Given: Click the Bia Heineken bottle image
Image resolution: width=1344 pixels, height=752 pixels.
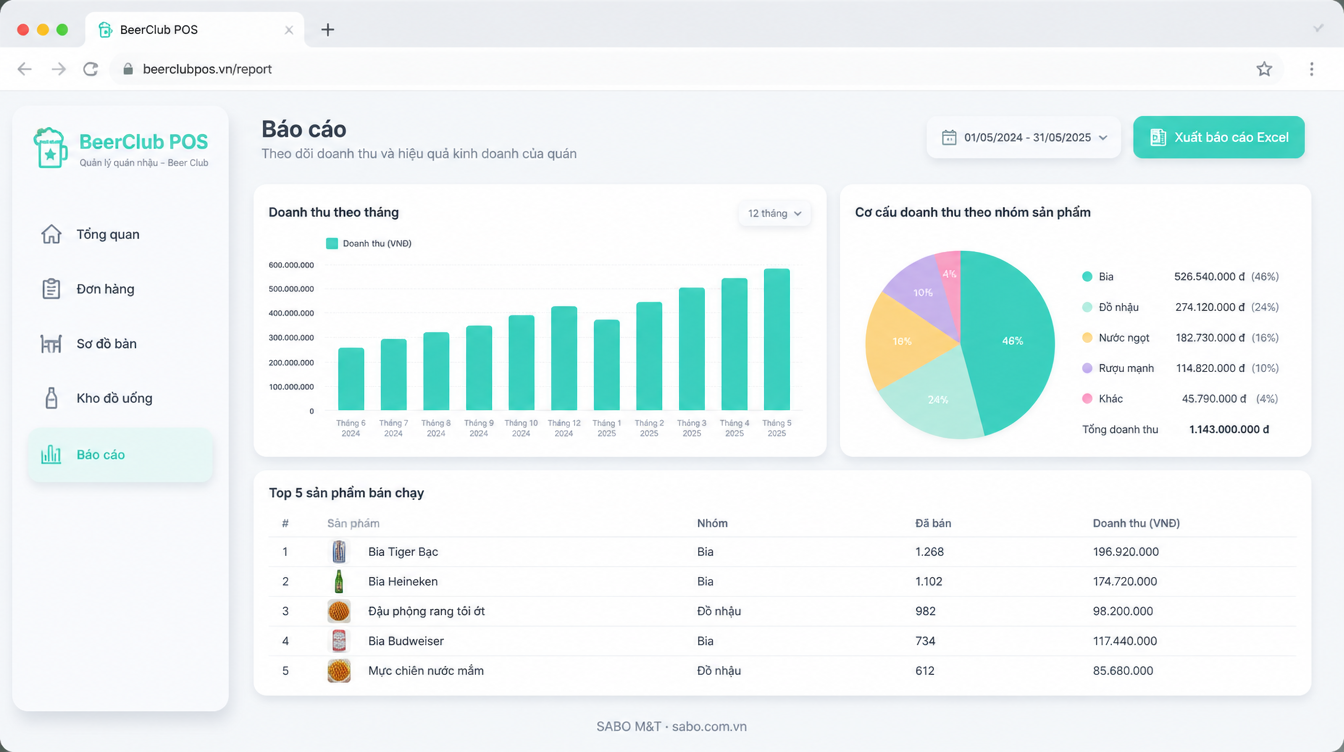Looking at the screenshot, I should tap(339, 581).
